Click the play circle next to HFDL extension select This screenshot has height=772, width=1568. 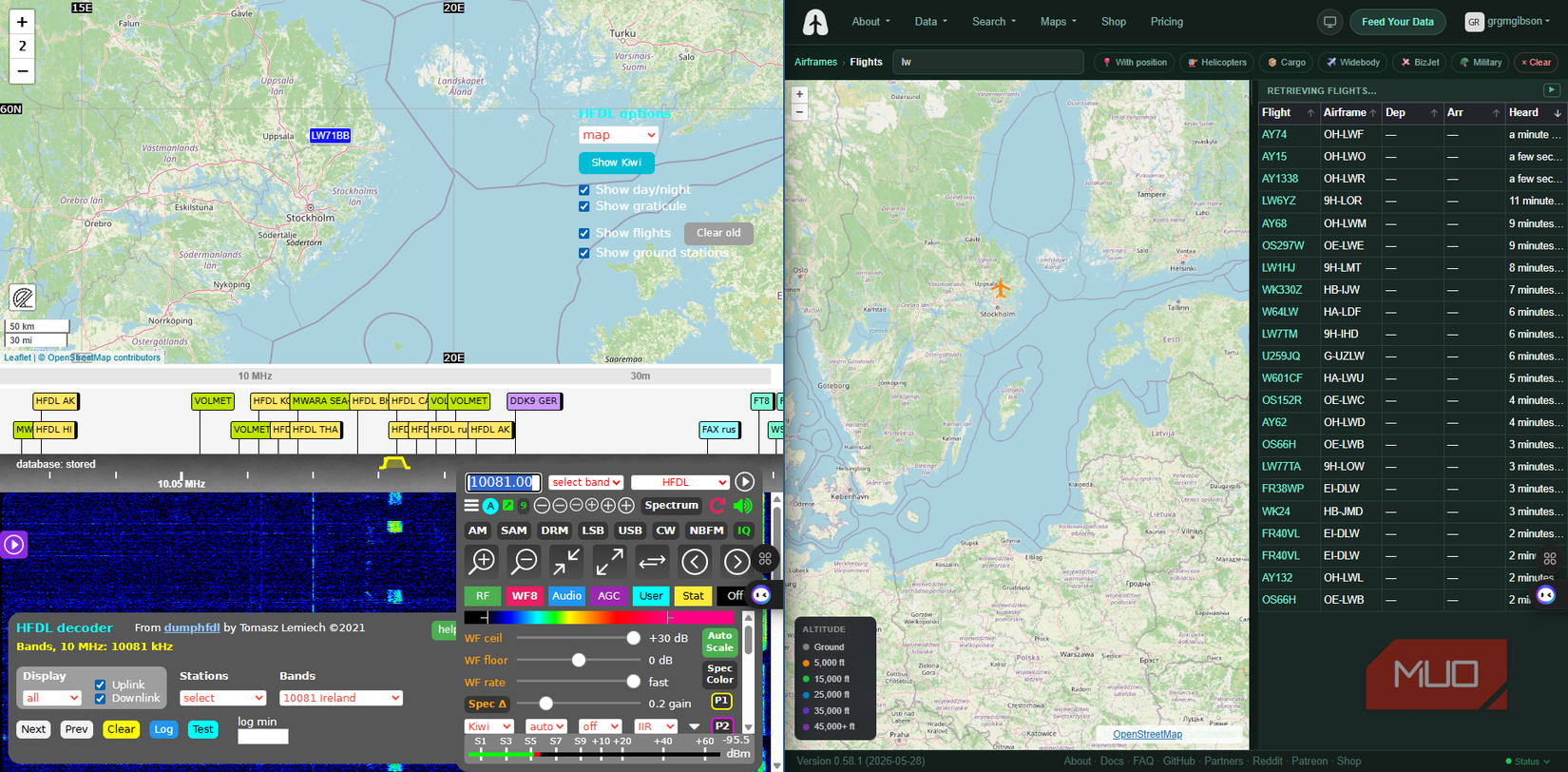pyautogui.click(x=745, y=482)
